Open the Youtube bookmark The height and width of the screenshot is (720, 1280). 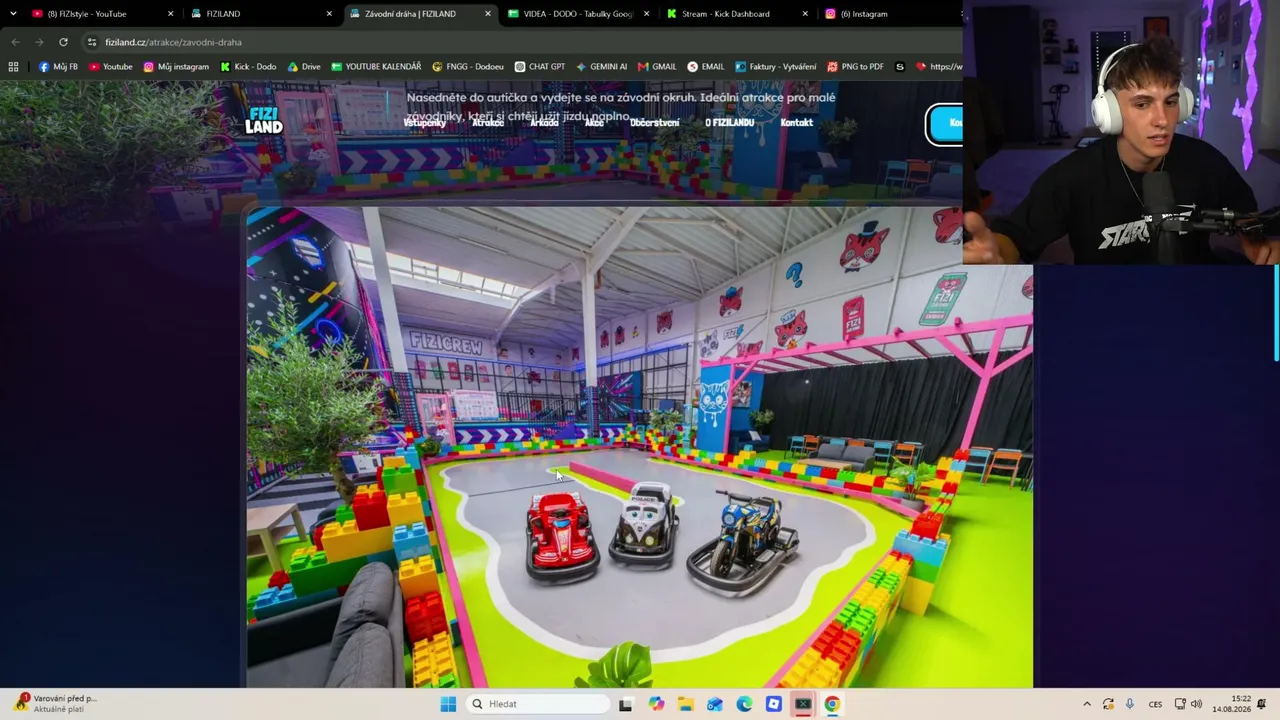(x=111, y=67)
